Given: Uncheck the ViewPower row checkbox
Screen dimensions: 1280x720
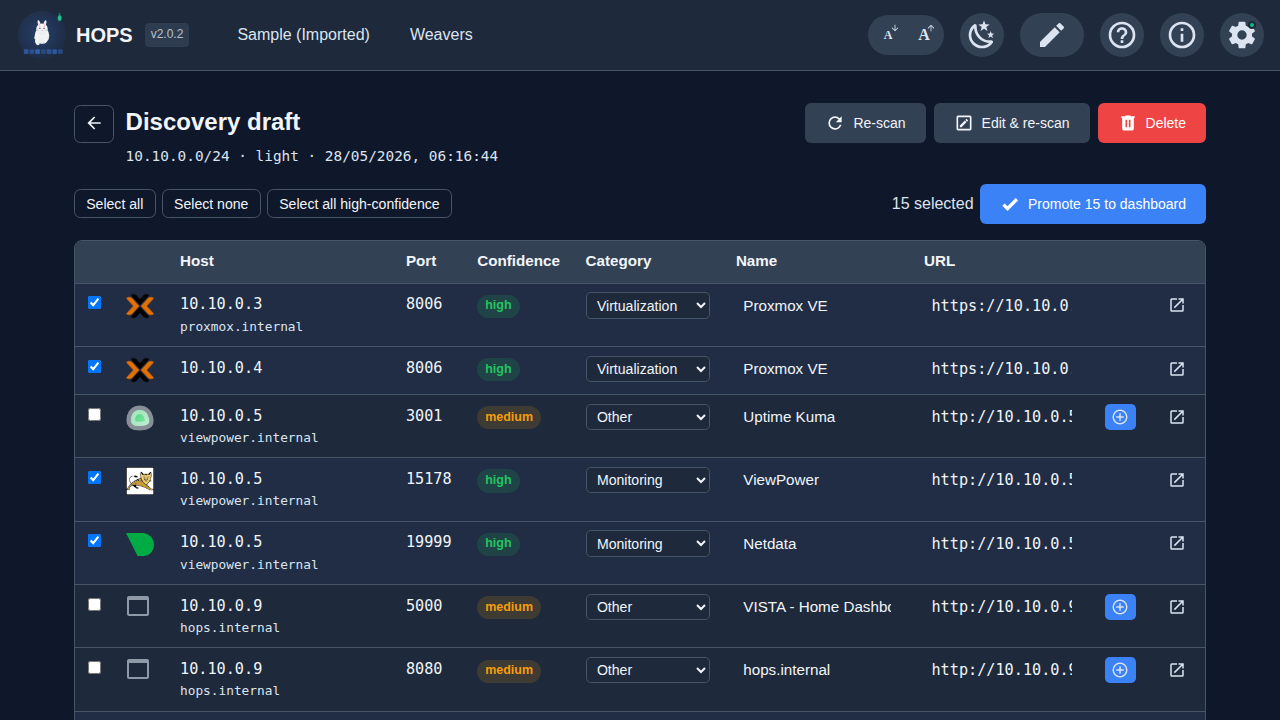Looking at the screenshot, I should tap(95, 477).
